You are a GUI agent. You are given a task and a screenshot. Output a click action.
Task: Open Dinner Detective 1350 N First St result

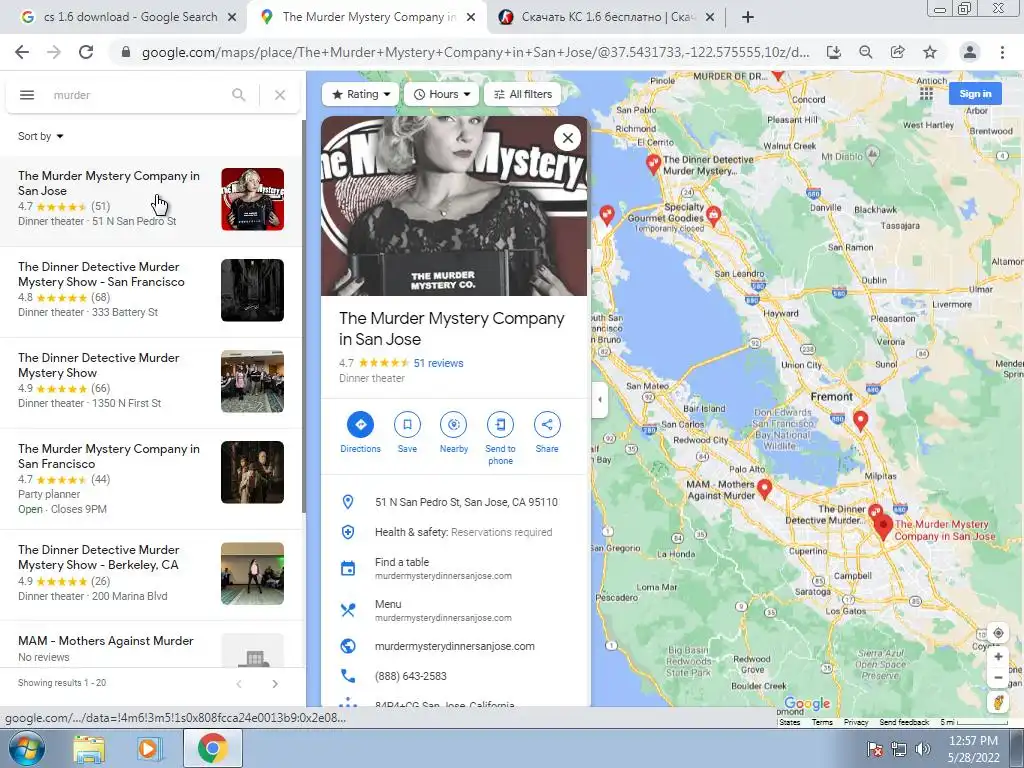click(x=152, y=381)
